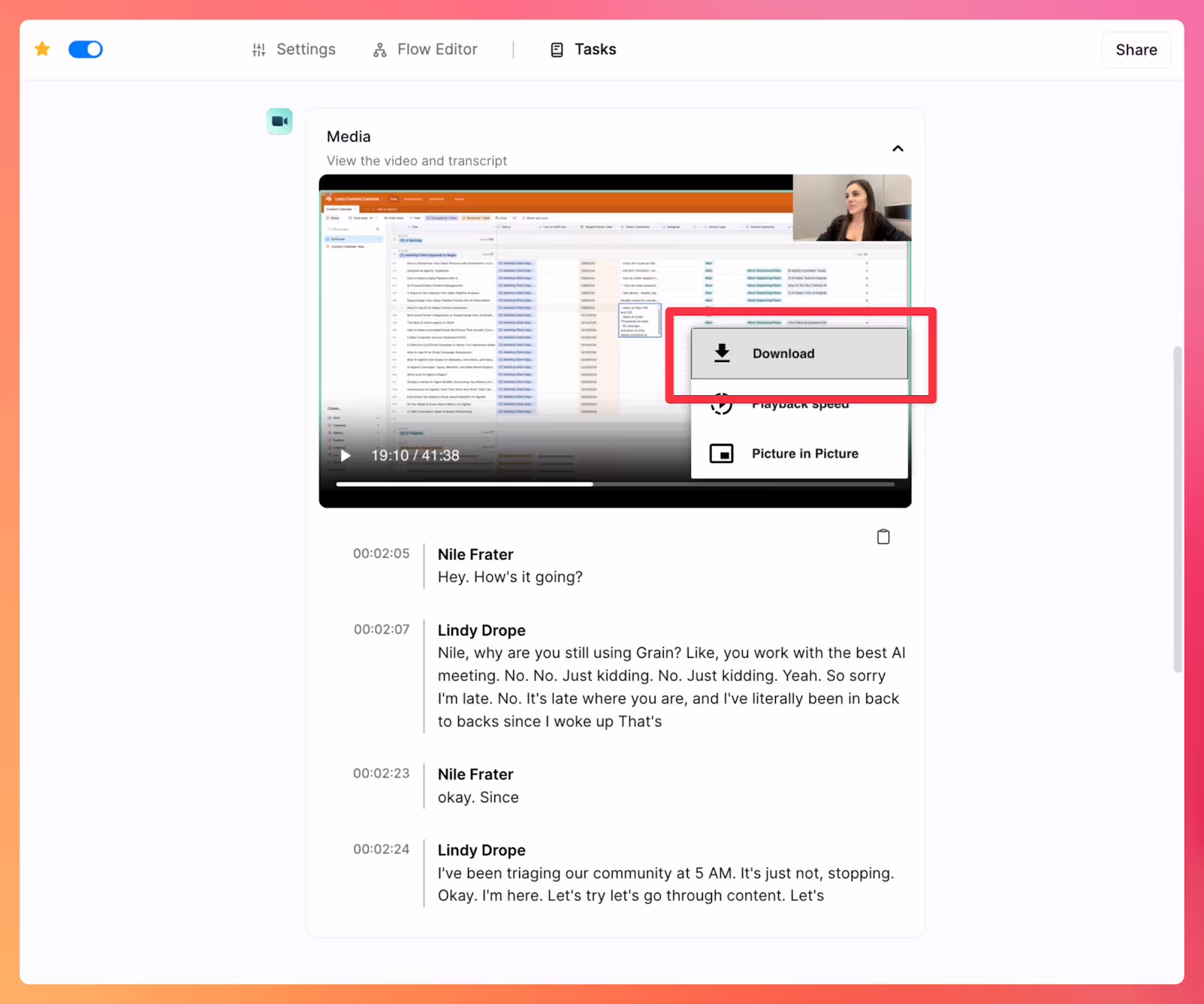The image size is (1204, 1004).
Task: Click the 00:02:24 timestamp
Action: (x=382, y=849)
